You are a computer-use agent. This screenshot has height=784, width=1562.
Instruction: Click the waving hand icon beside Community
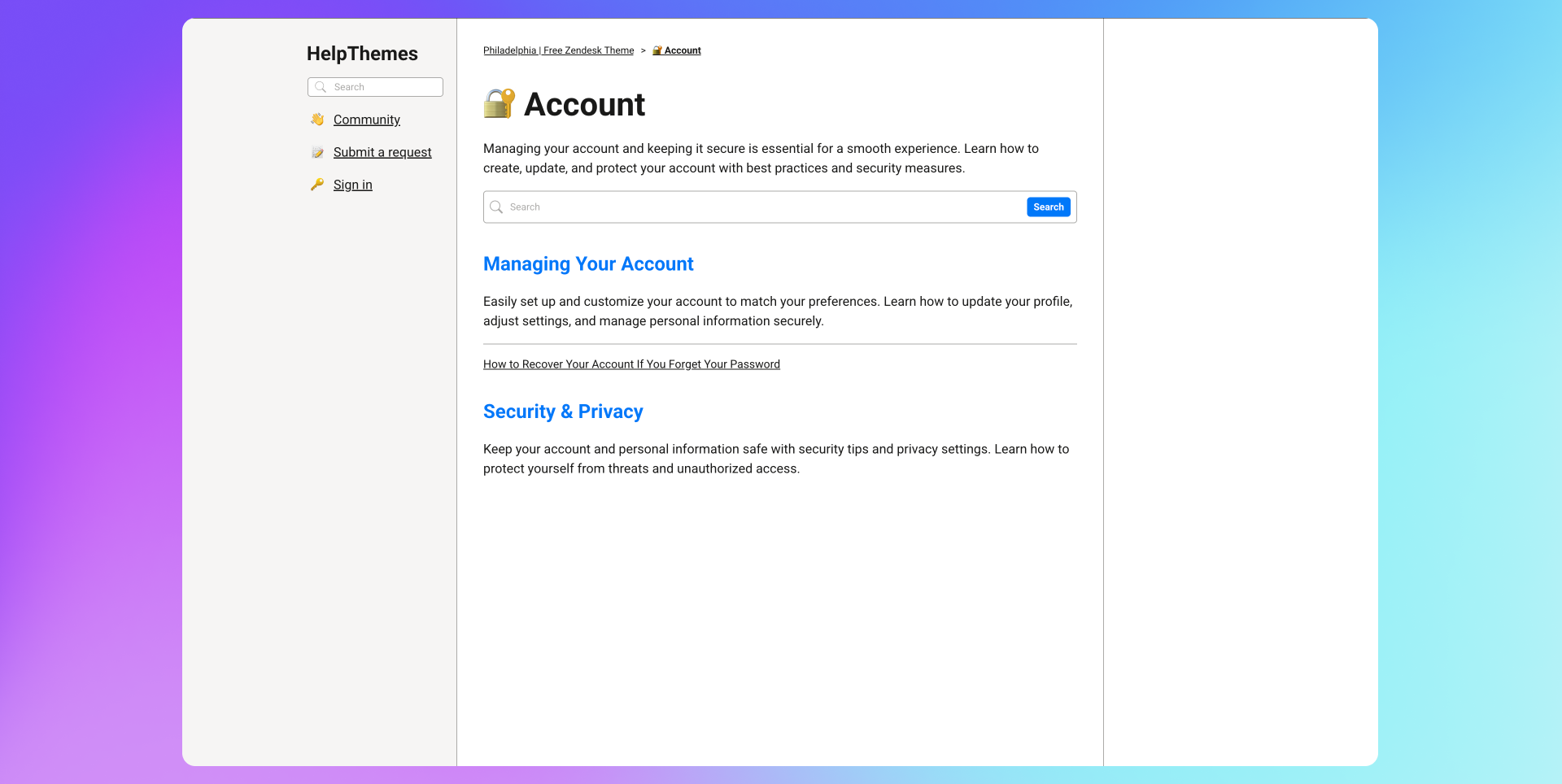pyautogui.click(x=317, y=120)
